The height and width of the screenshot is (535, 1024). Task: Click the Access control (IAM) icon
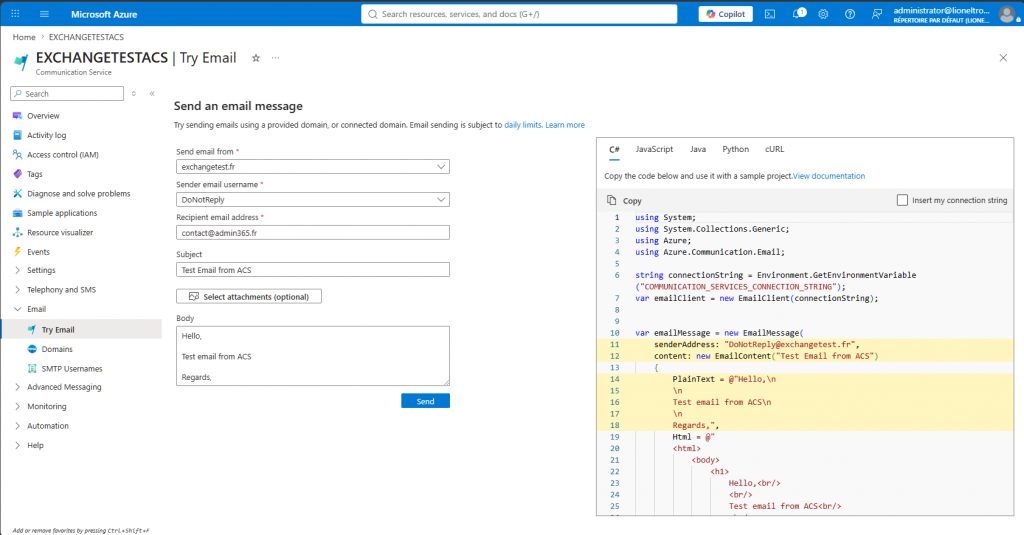pyautogui.click(x=18, y=155)
